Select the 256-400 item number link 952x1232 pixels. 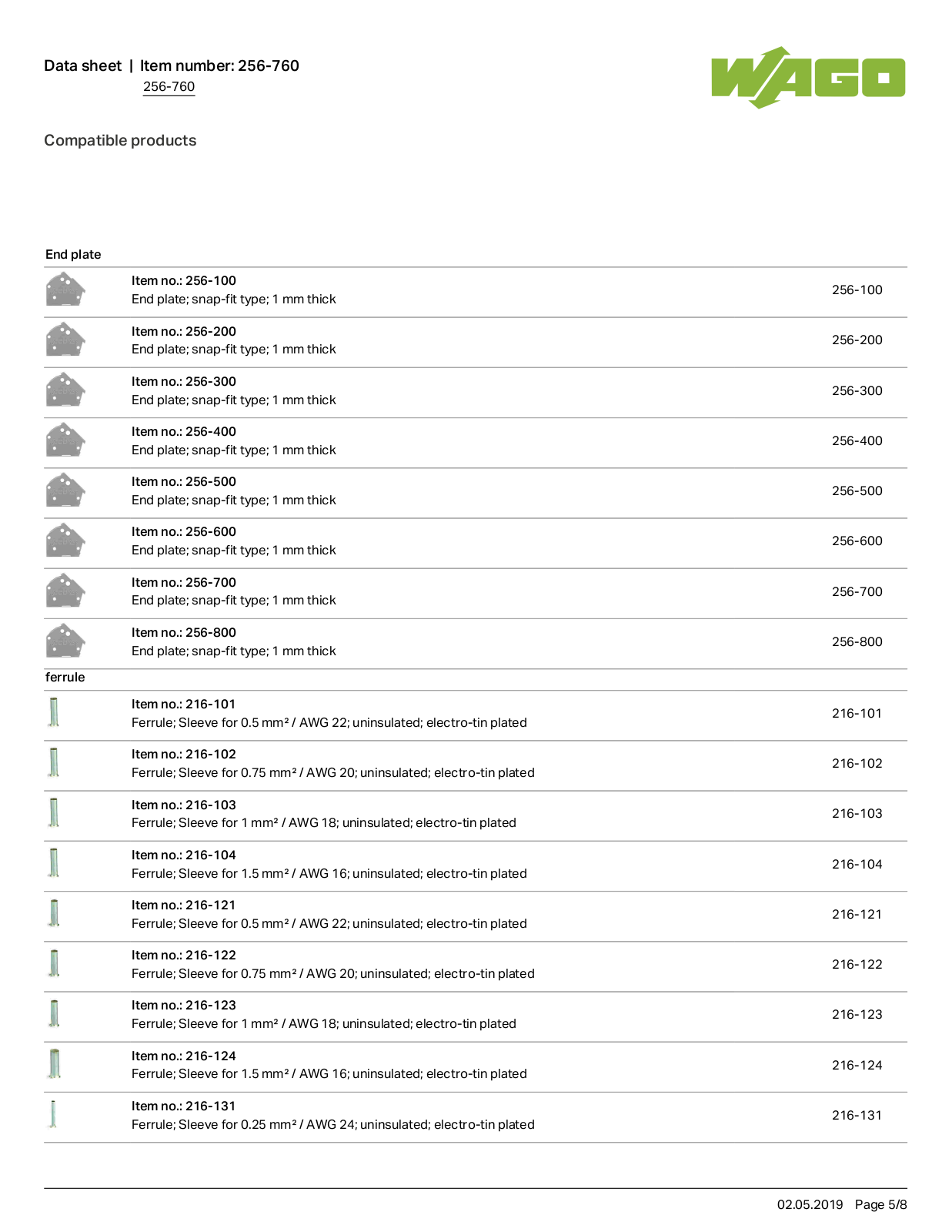(857, 441)
